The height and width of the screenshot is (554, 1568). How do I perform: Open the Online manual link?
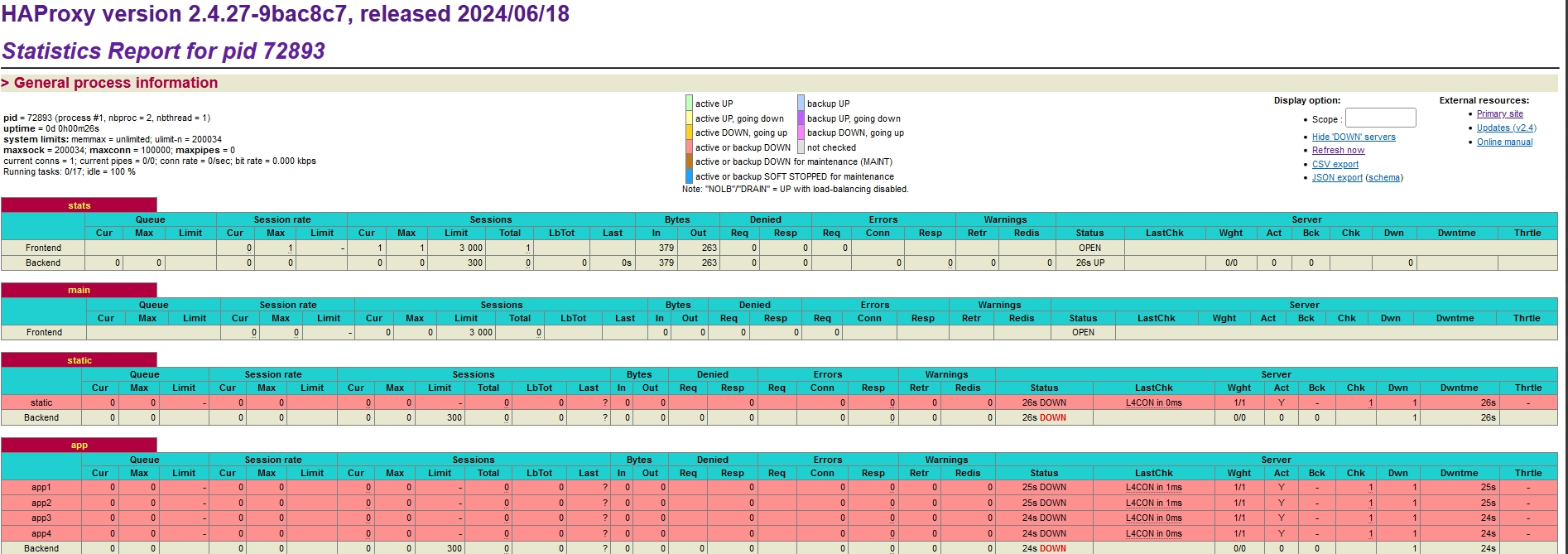tap(1504, 142)
